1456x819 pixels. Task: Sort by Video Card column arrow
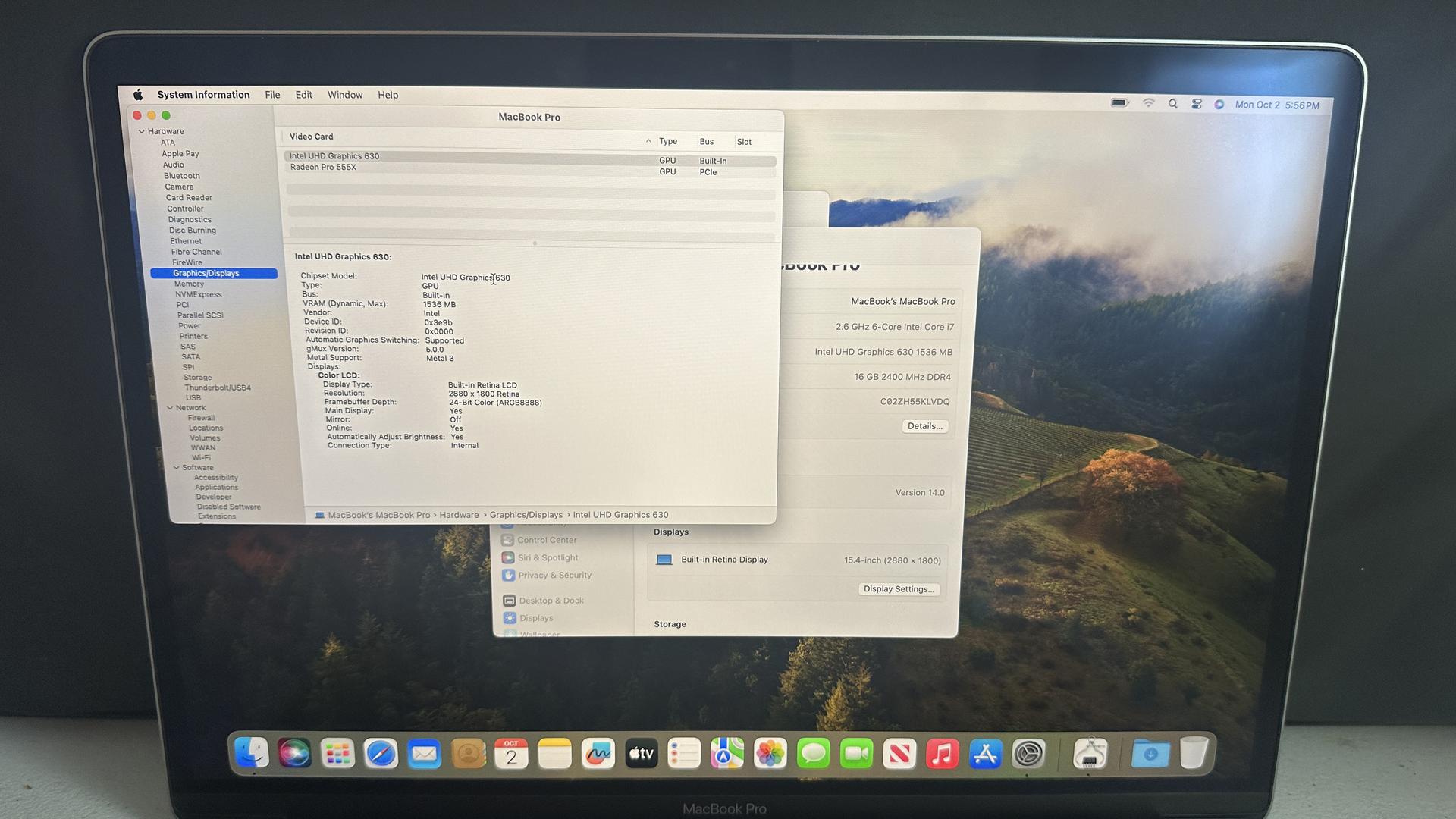coord(648,141)
